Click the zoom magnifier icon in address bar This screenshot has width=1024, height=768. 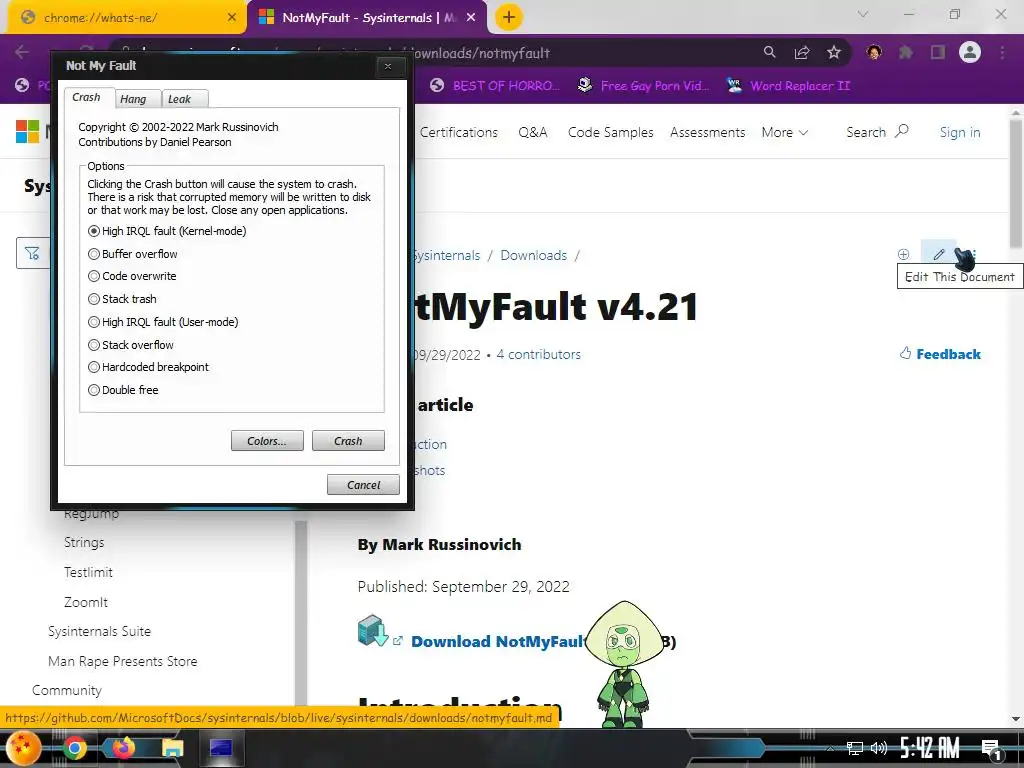[770, 52]
